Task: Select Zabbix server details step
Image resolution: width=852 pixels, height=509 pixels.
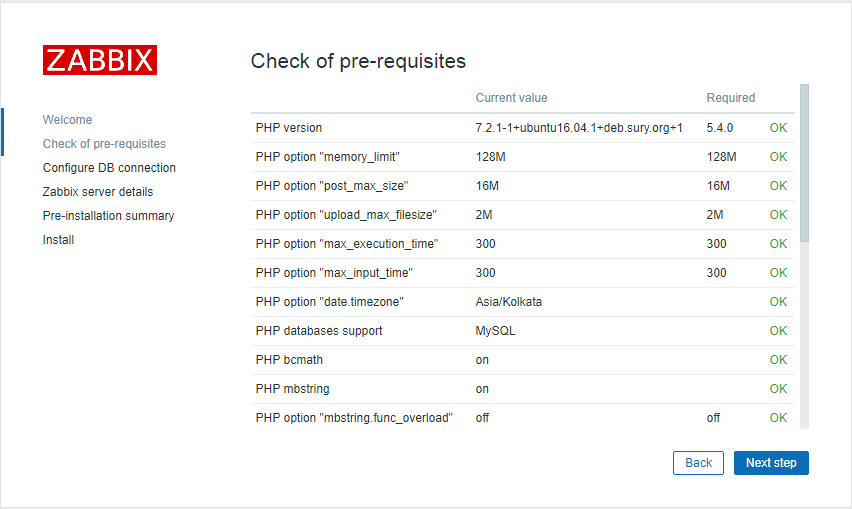Action: [98, 192]
